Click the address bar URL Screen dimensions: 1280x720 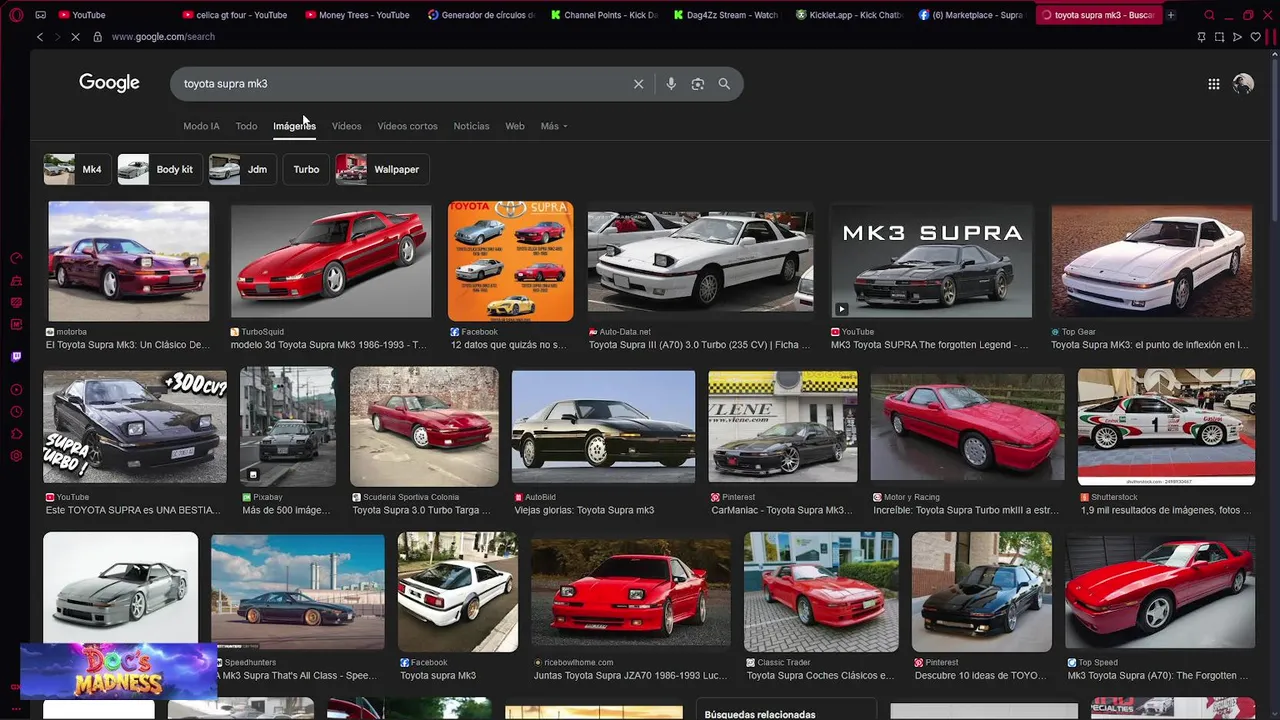pyautogui.click(x=163, y=37)
